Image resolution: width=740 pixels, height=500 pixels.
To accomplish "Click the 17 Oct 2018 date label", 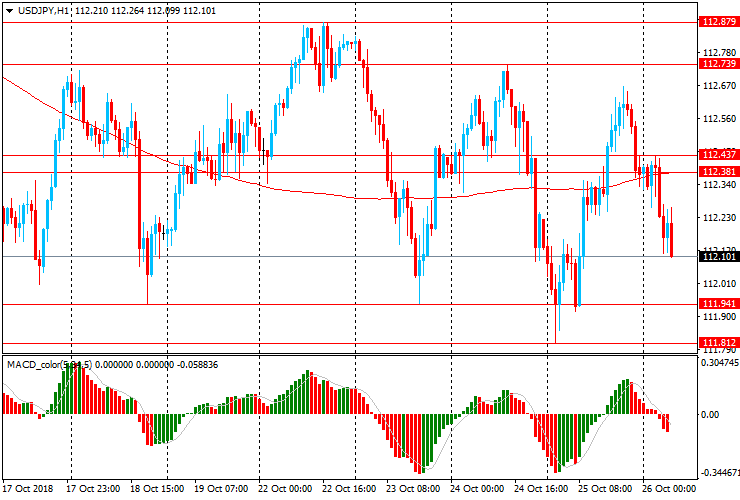I will (28, 489).
